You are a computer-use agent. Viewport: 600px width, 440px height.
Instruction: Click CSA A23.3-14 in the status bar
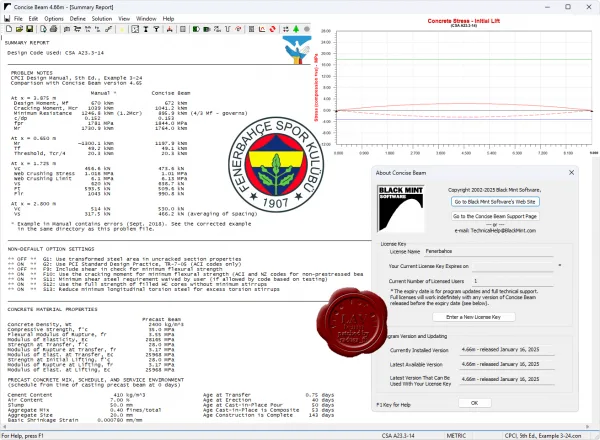tap(398, 436)
